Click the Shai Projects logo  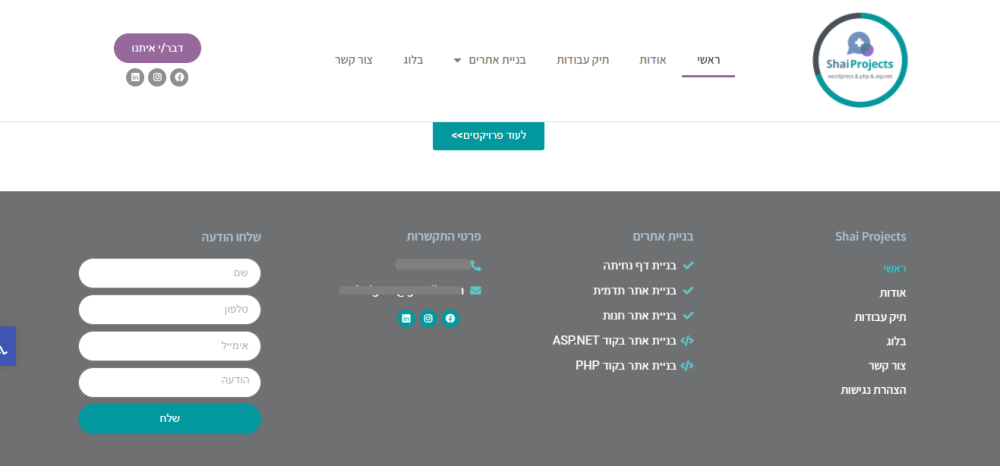coord(859,60)
